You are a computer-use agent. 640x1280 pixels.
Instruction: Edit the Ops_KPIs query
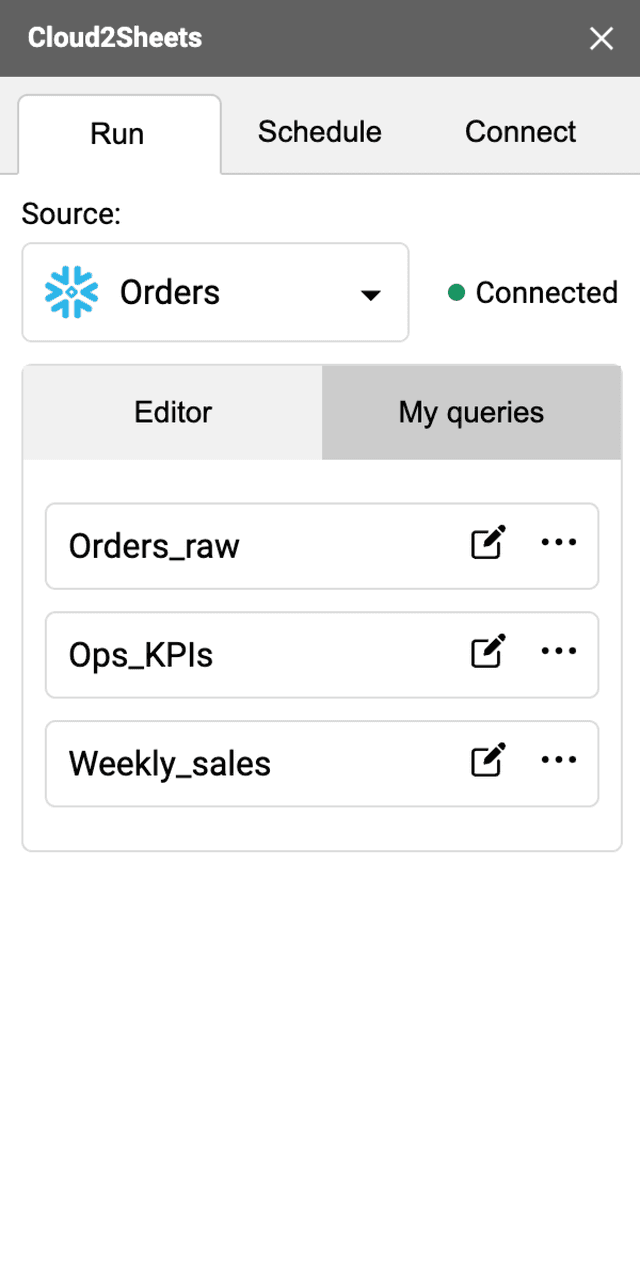[x=488, y=651]
